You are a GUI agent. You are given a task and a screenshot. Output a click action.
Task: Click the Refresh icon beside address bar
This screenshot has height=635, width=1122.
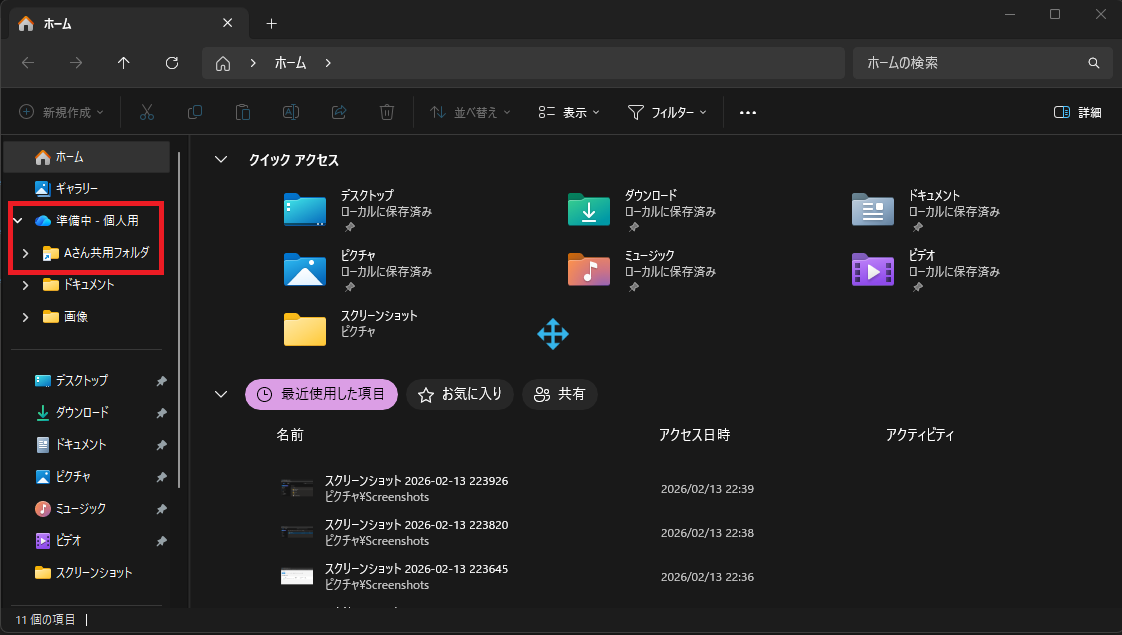[x=172, y=63]
